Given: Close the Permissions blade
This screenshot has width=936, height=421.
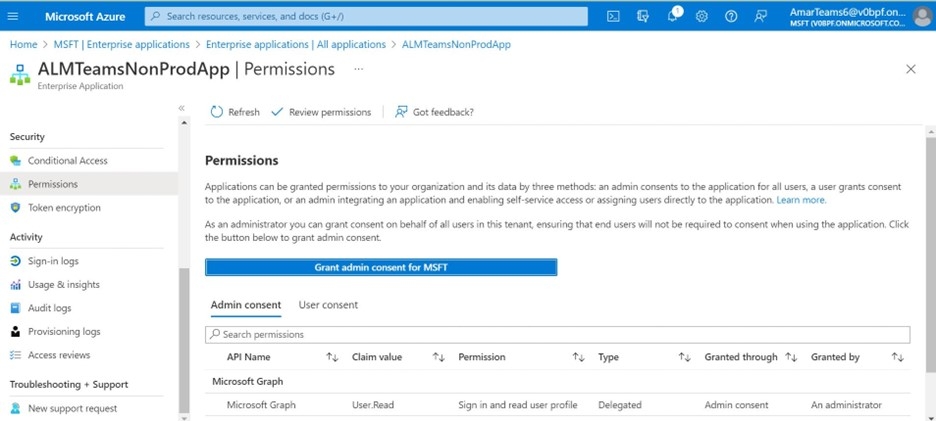Looking at the screenshot, I should 910,69.
